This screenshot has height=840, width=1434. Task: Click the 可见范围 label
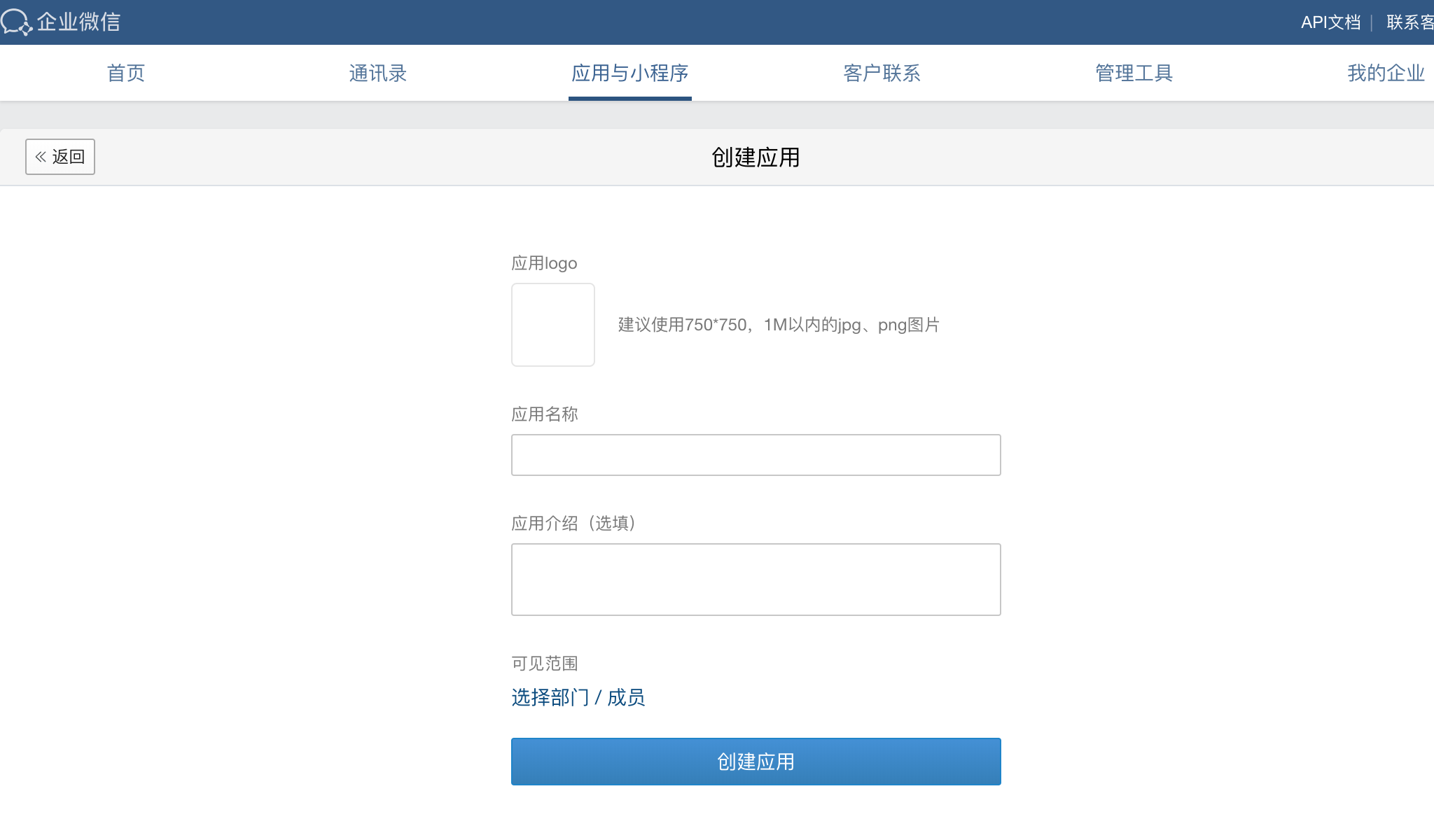[x=545, y=663]
